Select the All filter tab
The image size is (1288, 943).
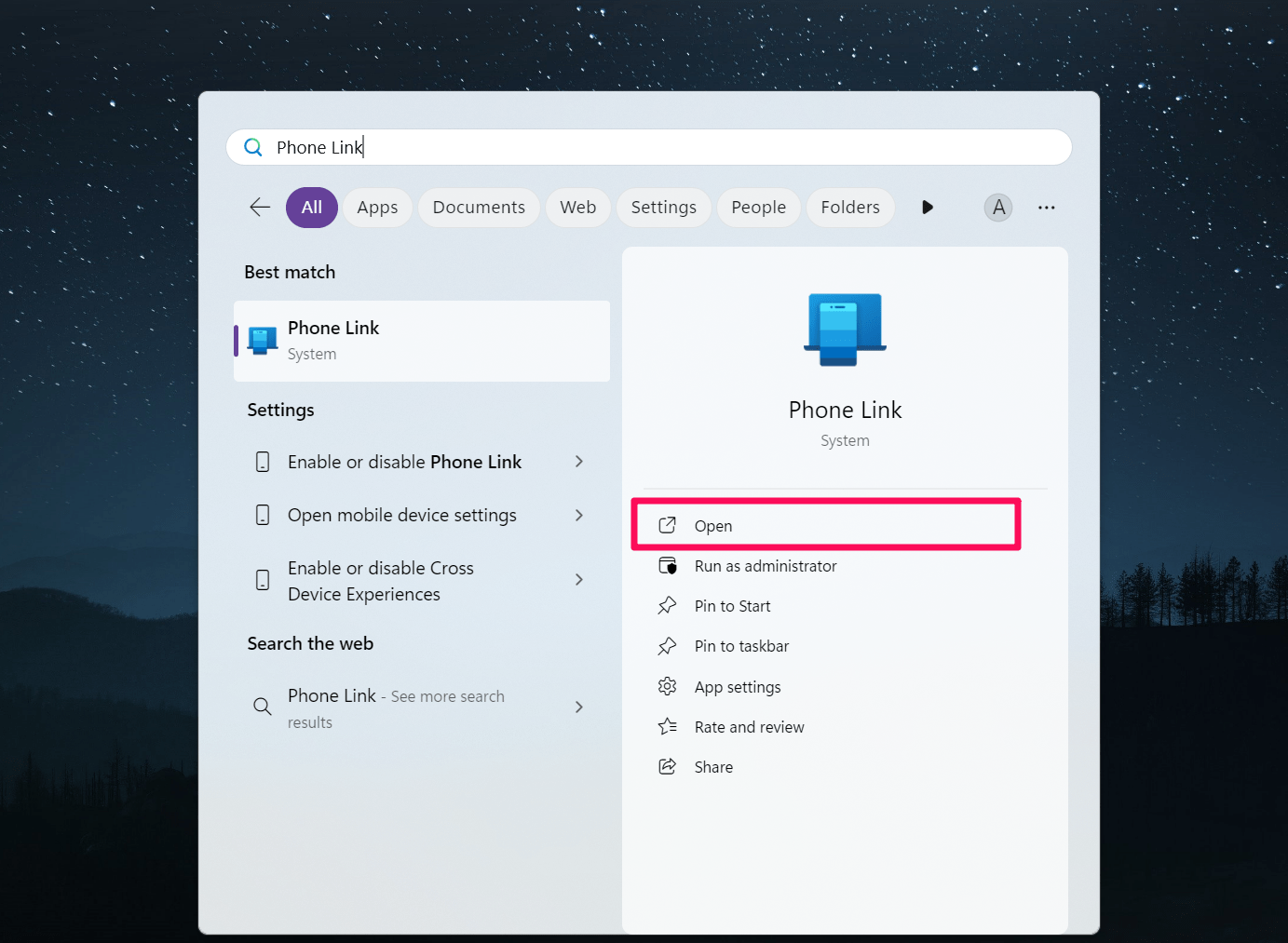pyautogui.click(x=312, y=207)
